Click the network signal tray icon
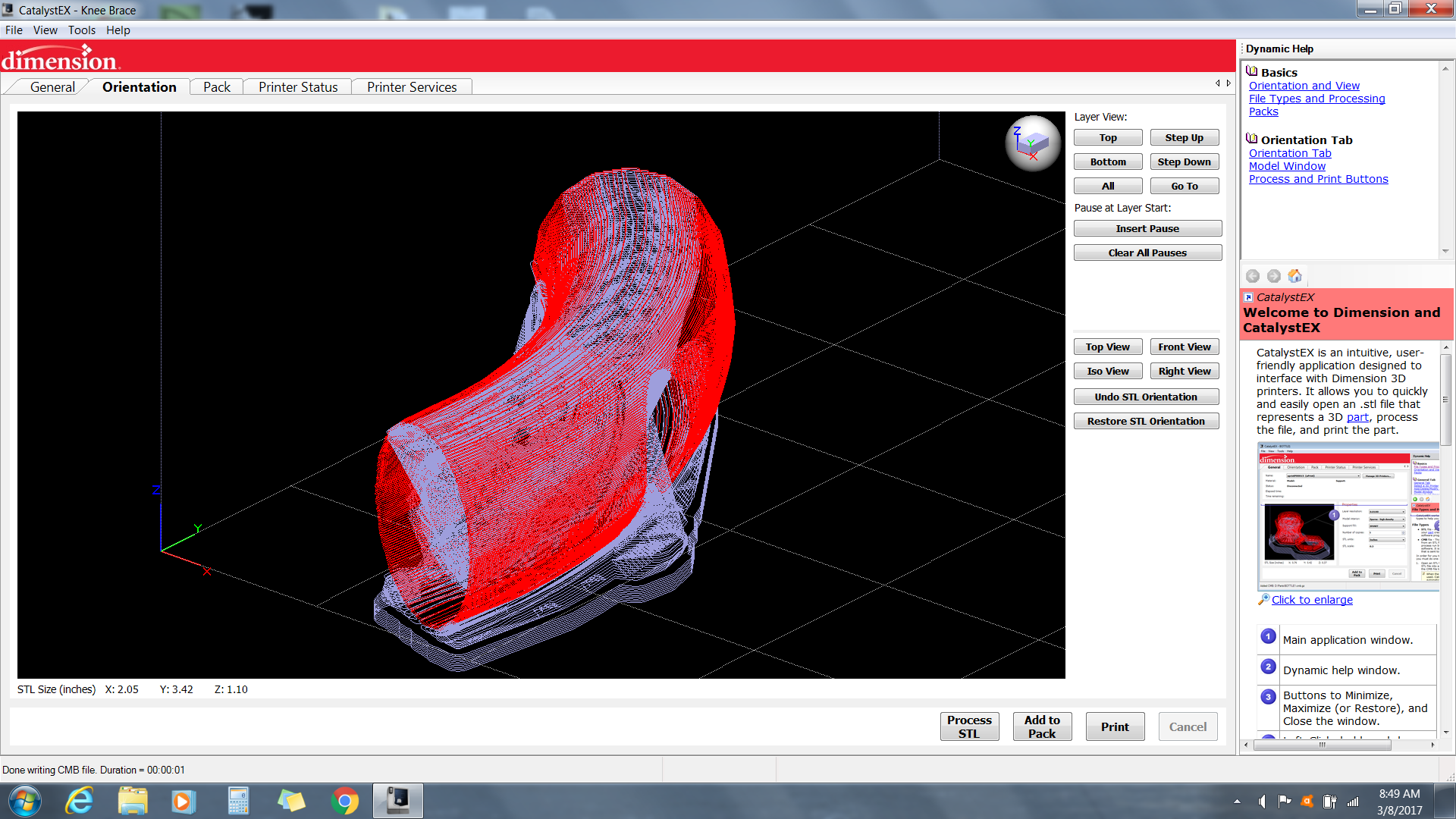 coord(1353,801)
